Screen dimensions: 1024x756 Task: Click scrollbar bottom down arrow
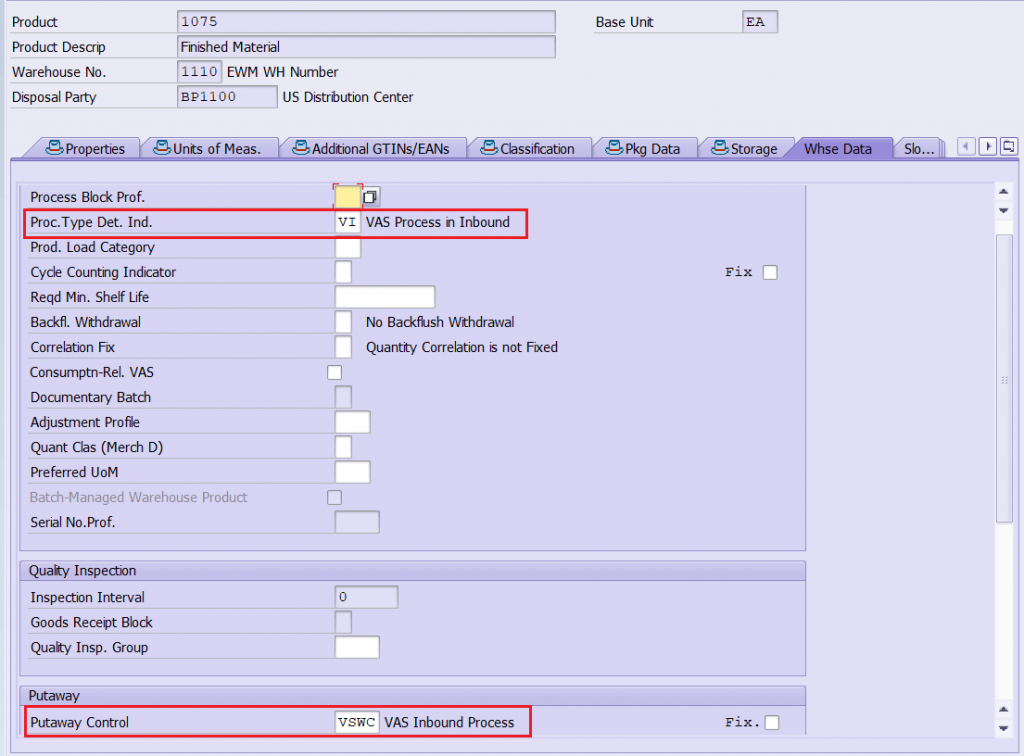pos(1004,728)
